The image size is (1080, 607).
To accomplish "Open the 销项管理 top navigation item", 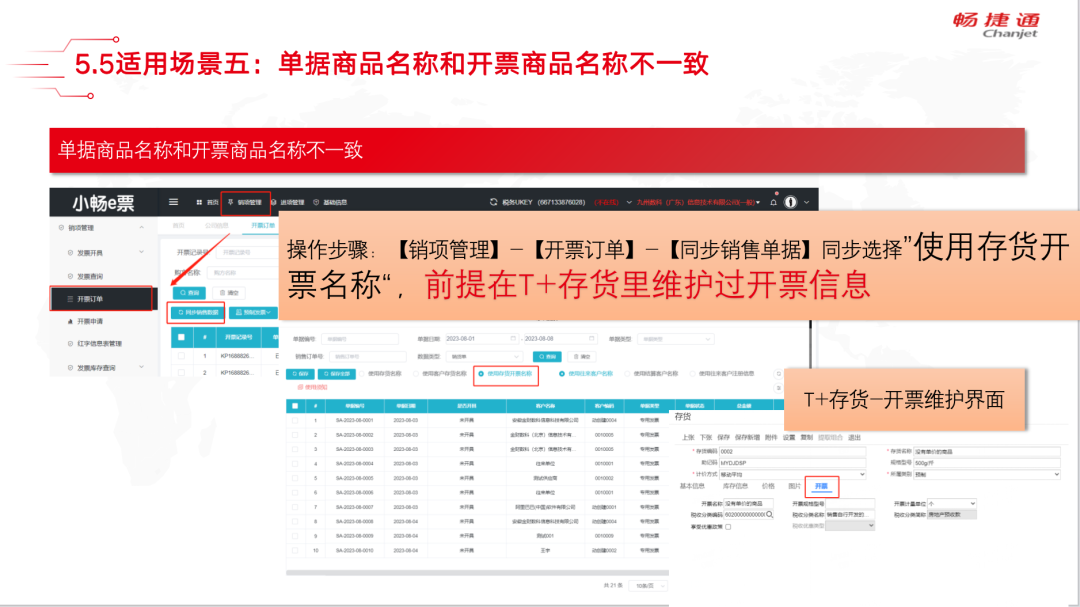I will click(245, 203).
